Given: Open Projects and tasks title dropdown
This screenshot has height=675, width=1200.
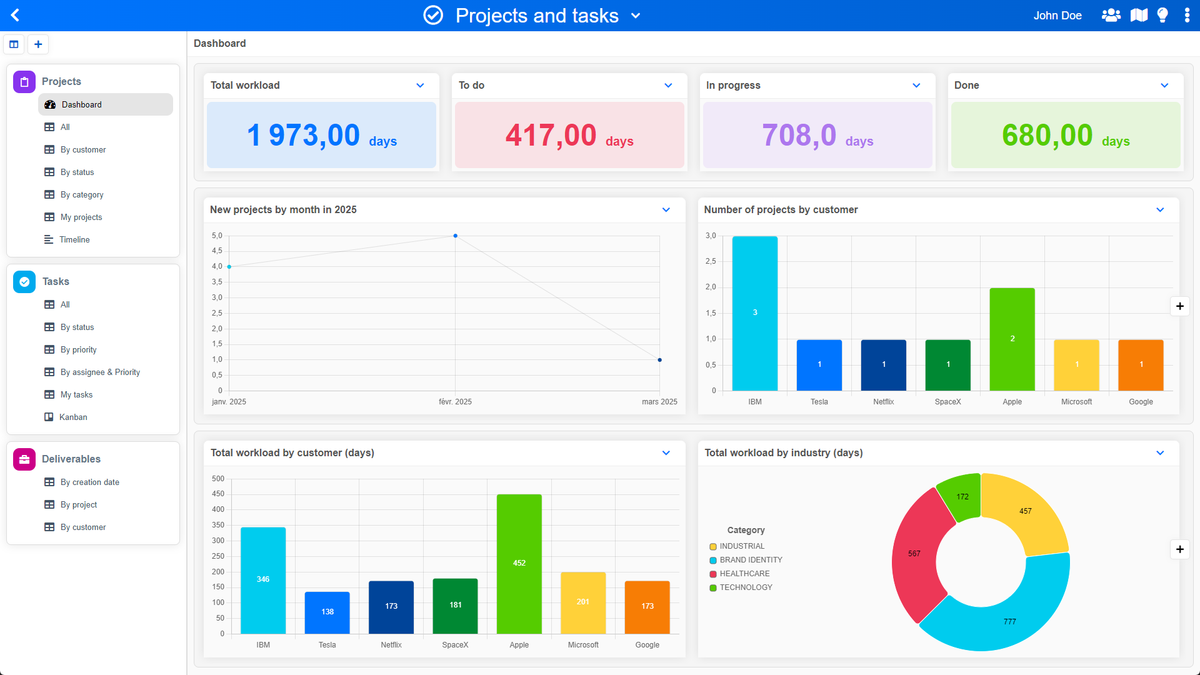Looking at the screenshot, I should click(636, 16).
